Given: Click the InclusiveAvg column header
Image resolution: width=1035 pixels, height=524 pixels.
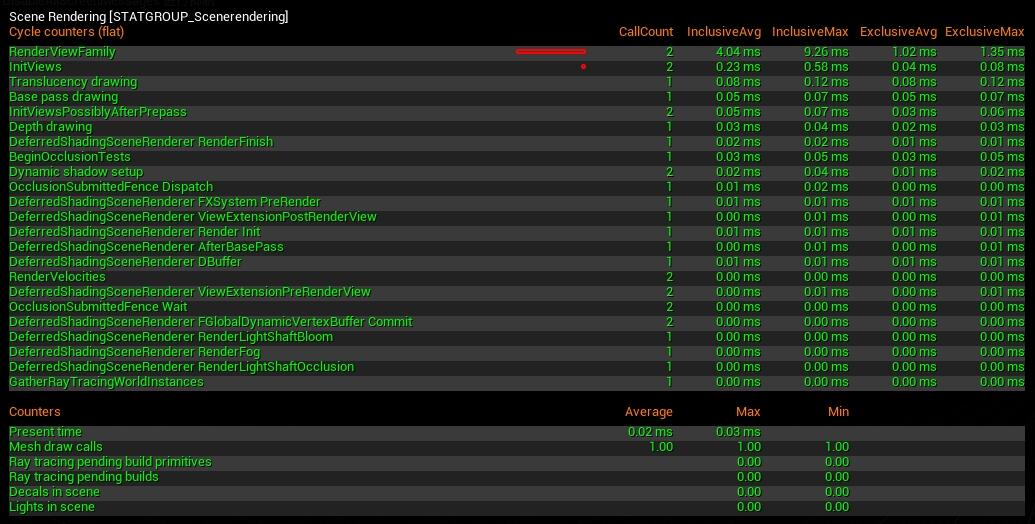Looking at the screenshot, I should point(723,32).
